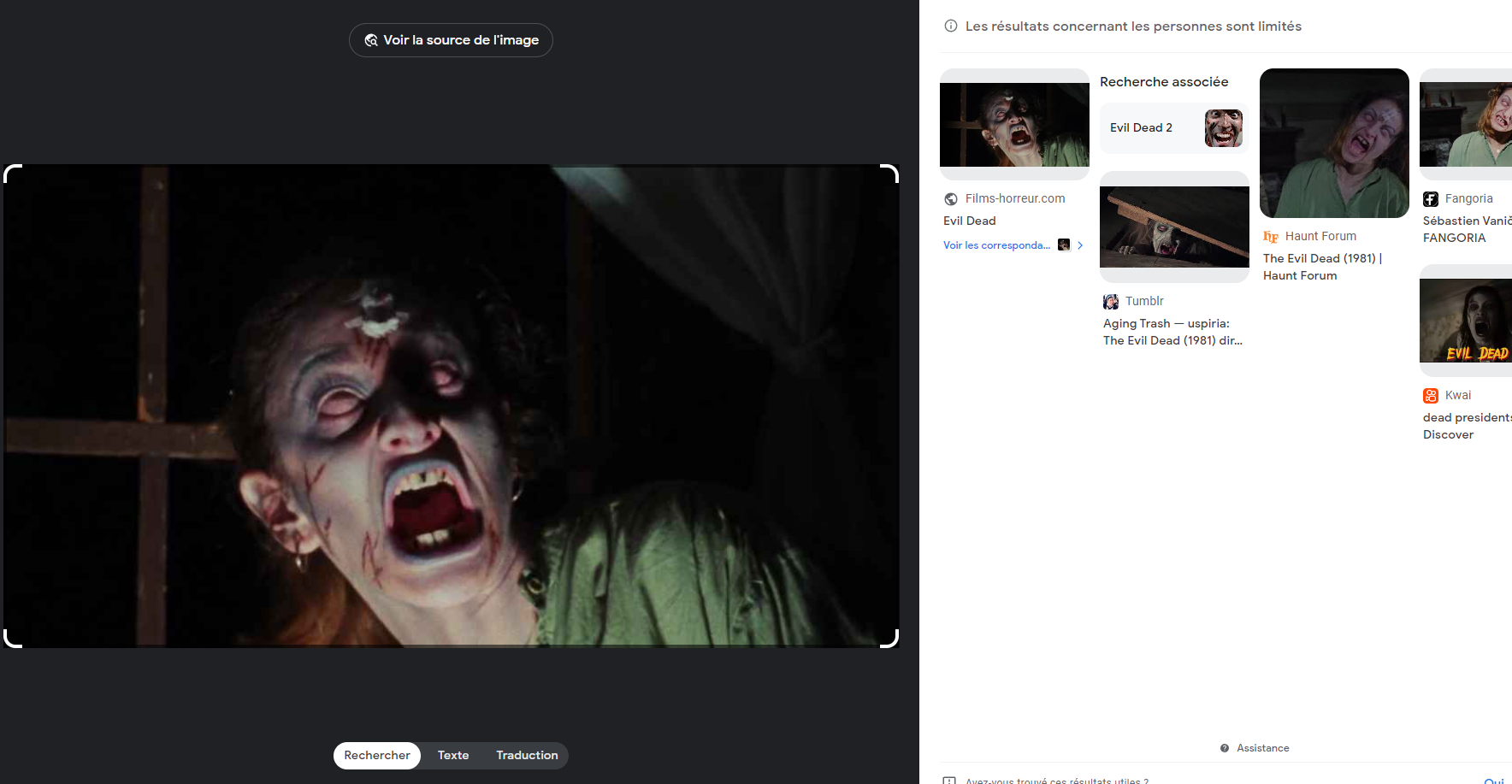
Task: Open the Films-horreur.com result thumbnail
Action: click(x=1014, y=124)
